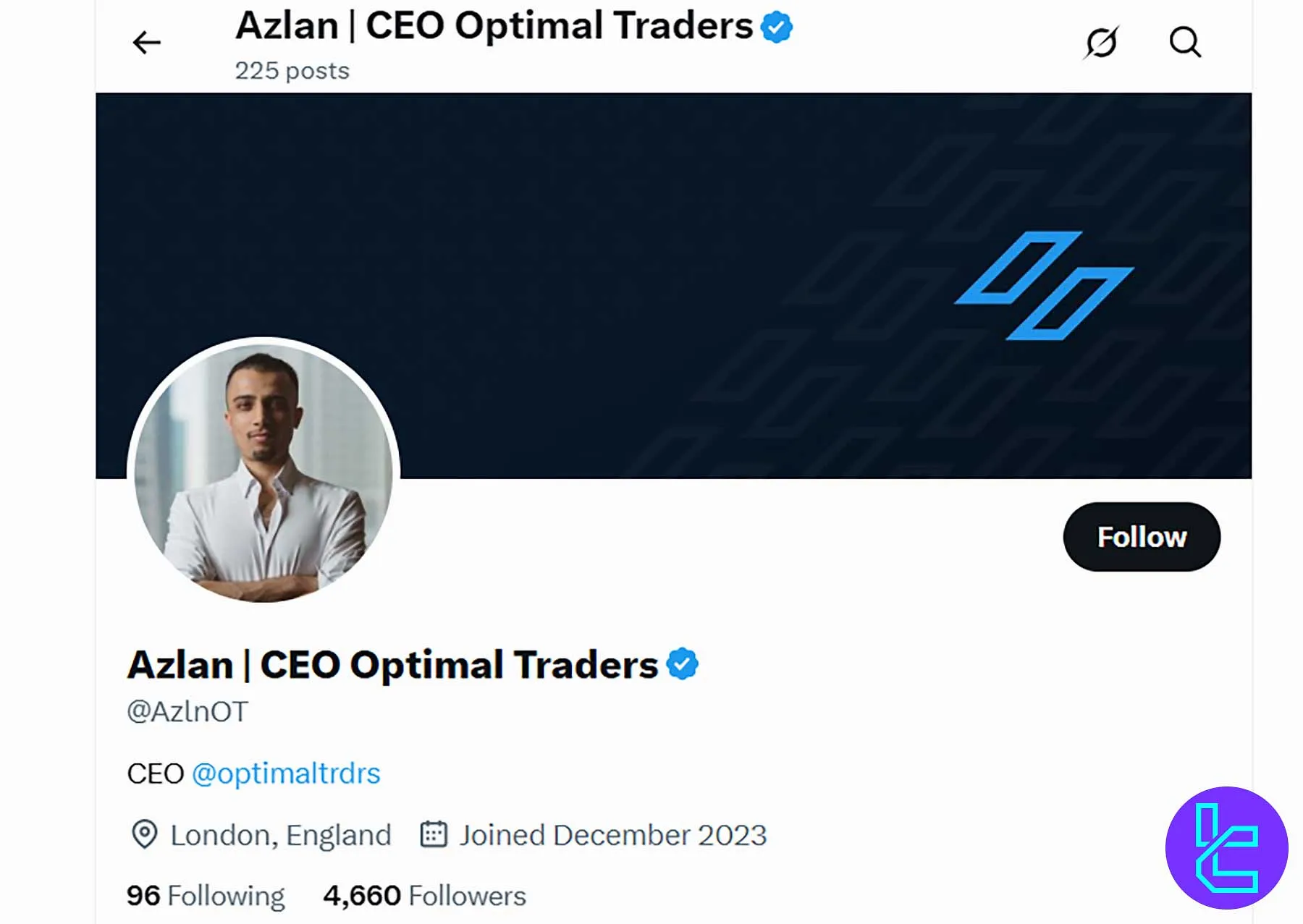Open the @optimaltrdrs profile link
Viewport: 1303px width, 924px height.
pyautogui.click(x=287, y=773)
